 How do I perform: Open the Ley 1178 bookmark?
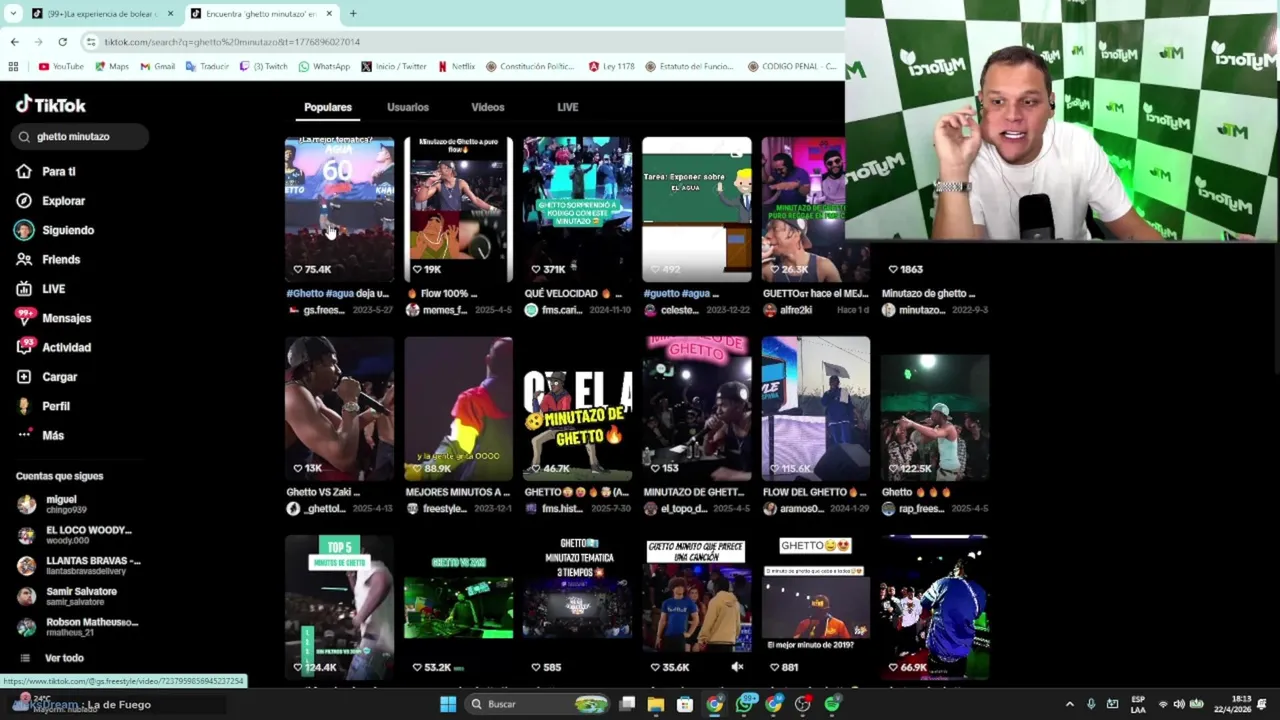pos(612,67)
